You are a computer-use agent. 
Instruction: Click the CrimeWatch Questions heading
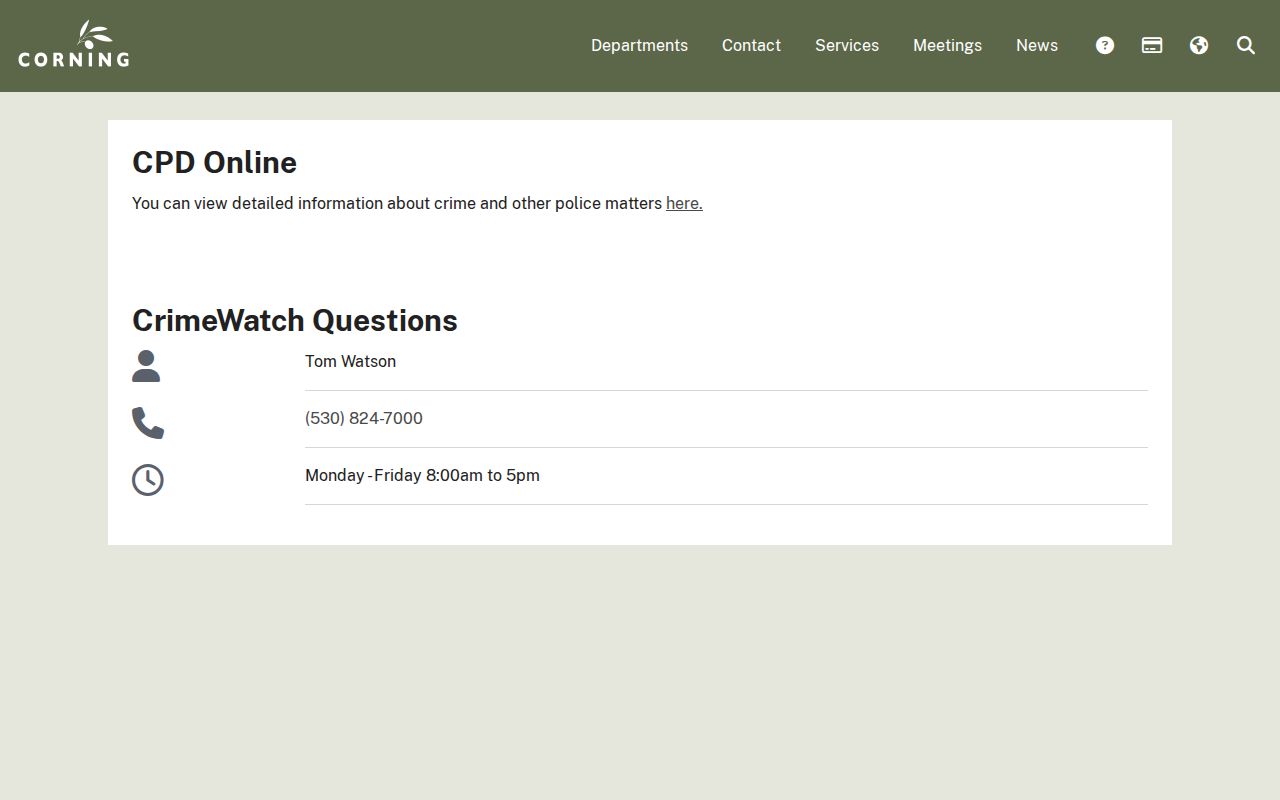click(x=295, y=320)
